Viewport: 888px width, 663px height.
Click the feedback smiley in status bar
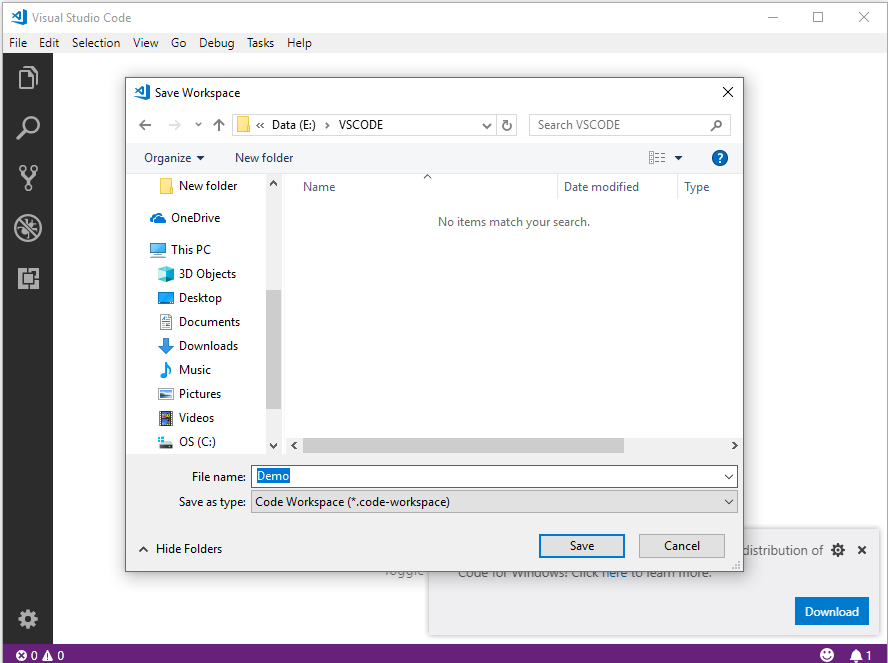tap(827, 655)
